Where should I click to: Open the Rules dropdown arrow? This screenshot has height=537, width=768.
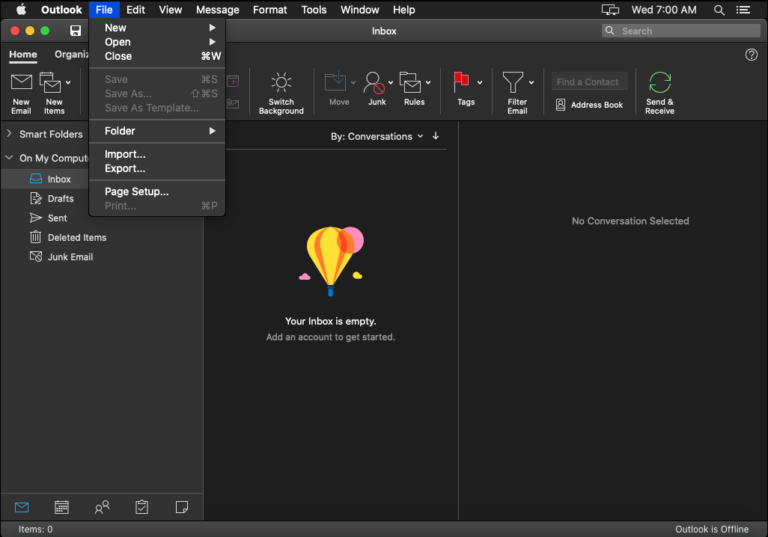pos(428,82)
